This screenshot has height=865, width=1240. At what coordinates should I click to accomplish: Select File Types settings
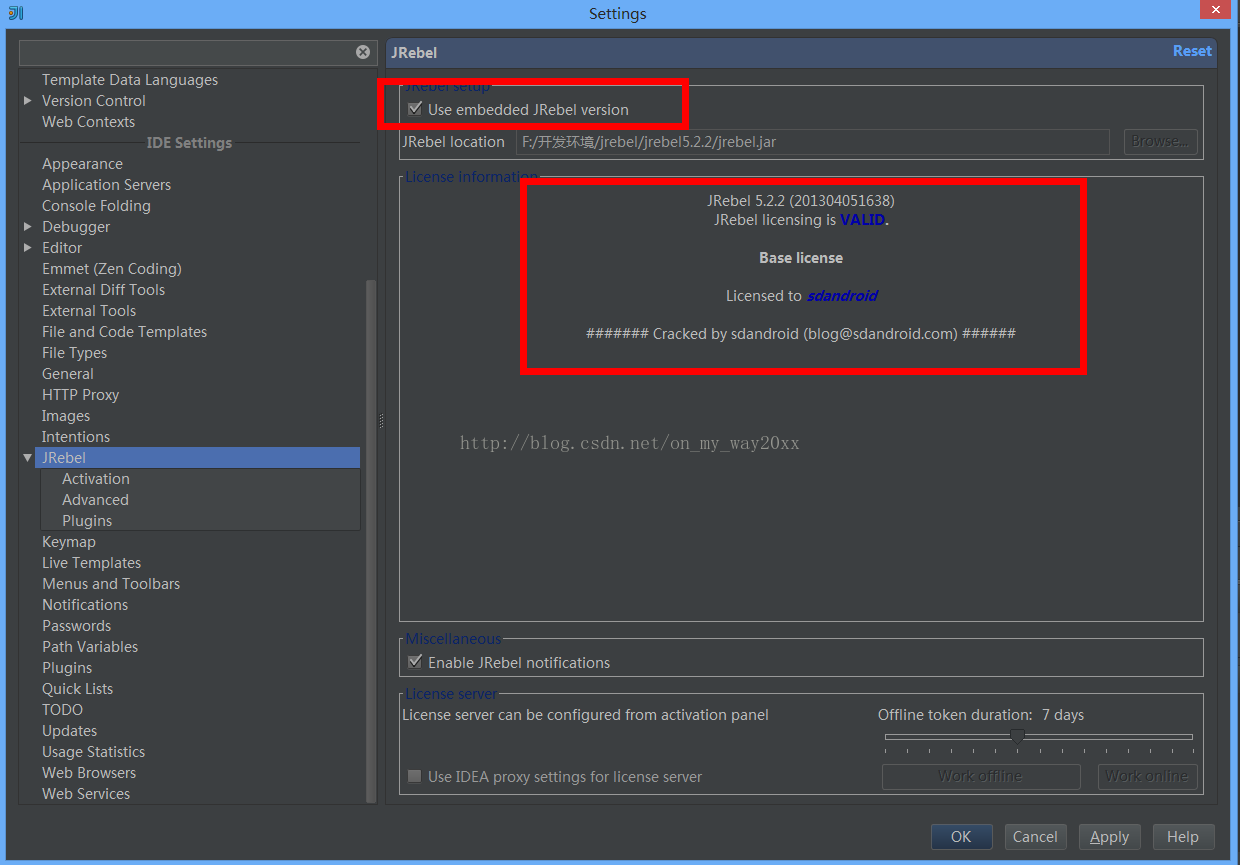click(74, 353)
